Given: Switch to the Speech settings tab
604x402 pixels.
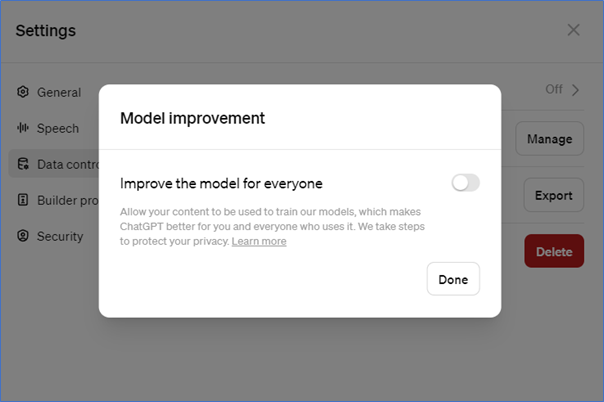Looking at the screenshot, I should 58,128.
